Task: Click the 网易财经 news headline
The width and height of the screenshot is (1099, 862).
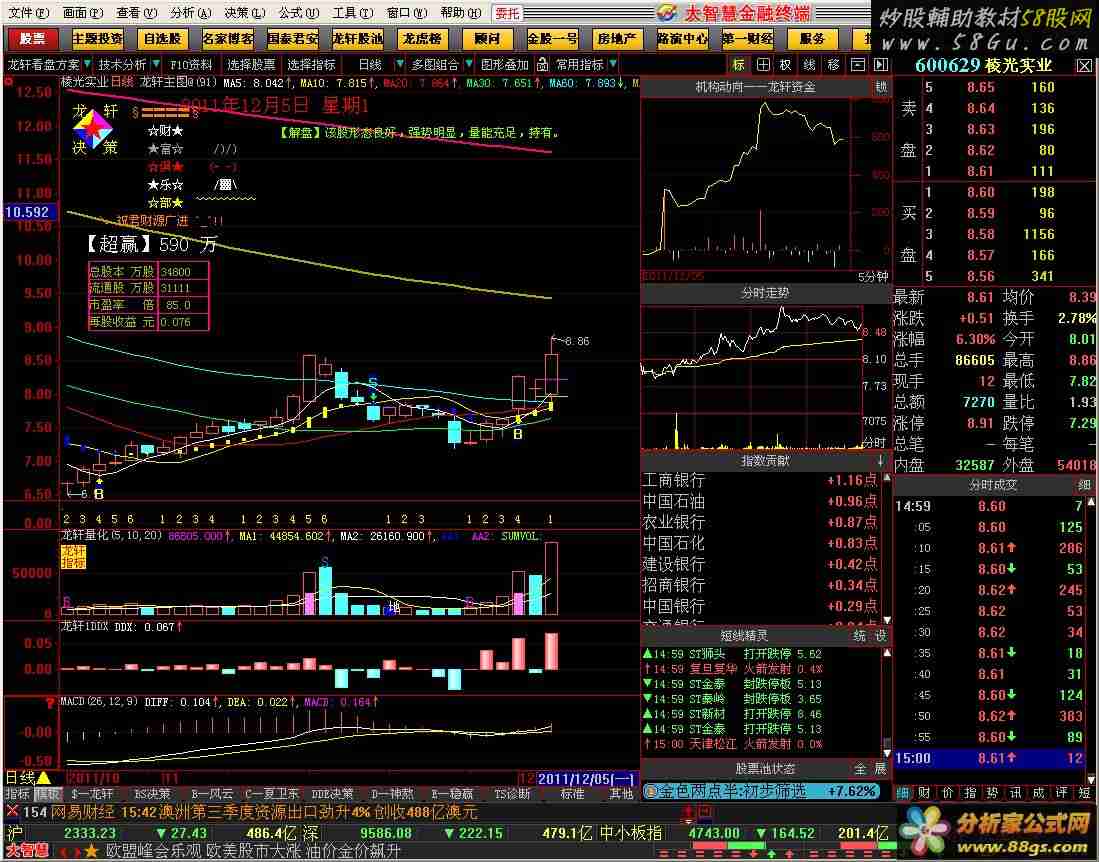Action: coord(263,812)
